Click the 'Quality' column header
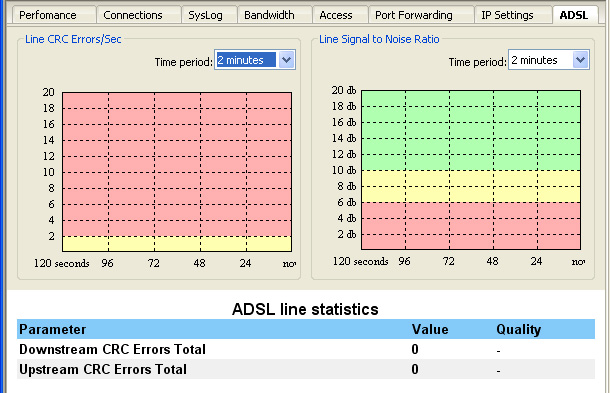Image resolution: width=610 pixels, height=393 pixels. point(519,330)
